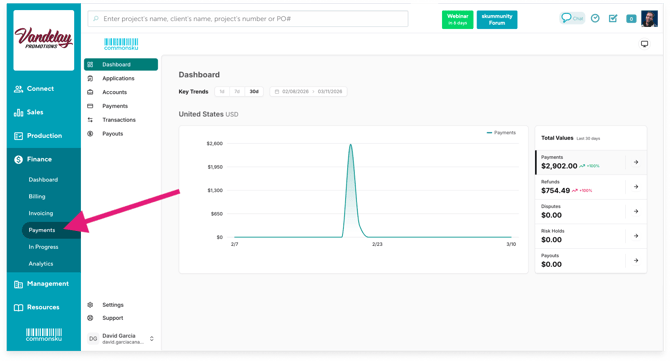This screenshot has height=361, width=670.
Task: Open the Production checklist icon
Action: pos(18,136)
